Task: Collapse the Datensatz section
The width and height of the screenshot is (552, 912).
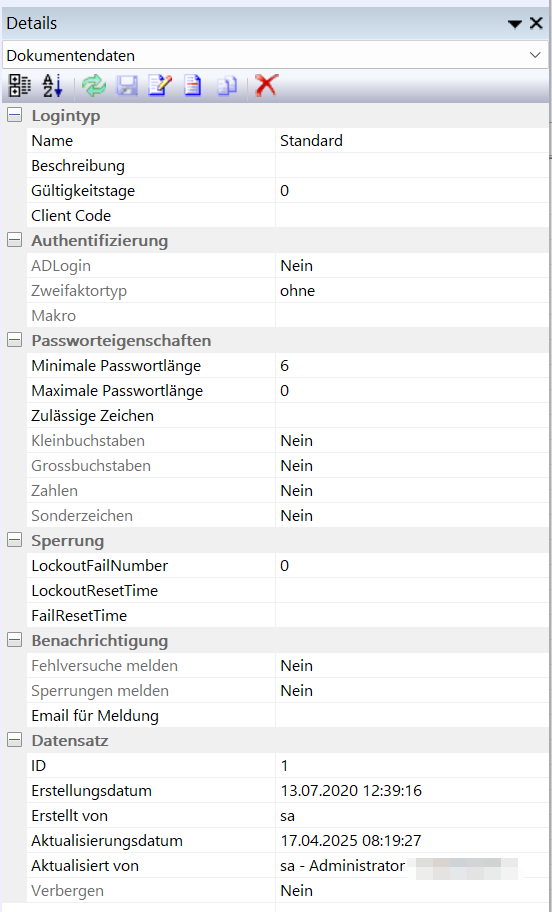Action: [15, 740]
